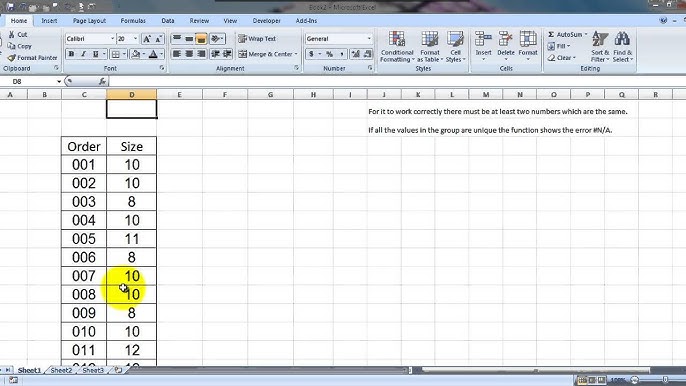
Task: Click Merge & Center
Action: pyautogui.click(x=266, y=54)
